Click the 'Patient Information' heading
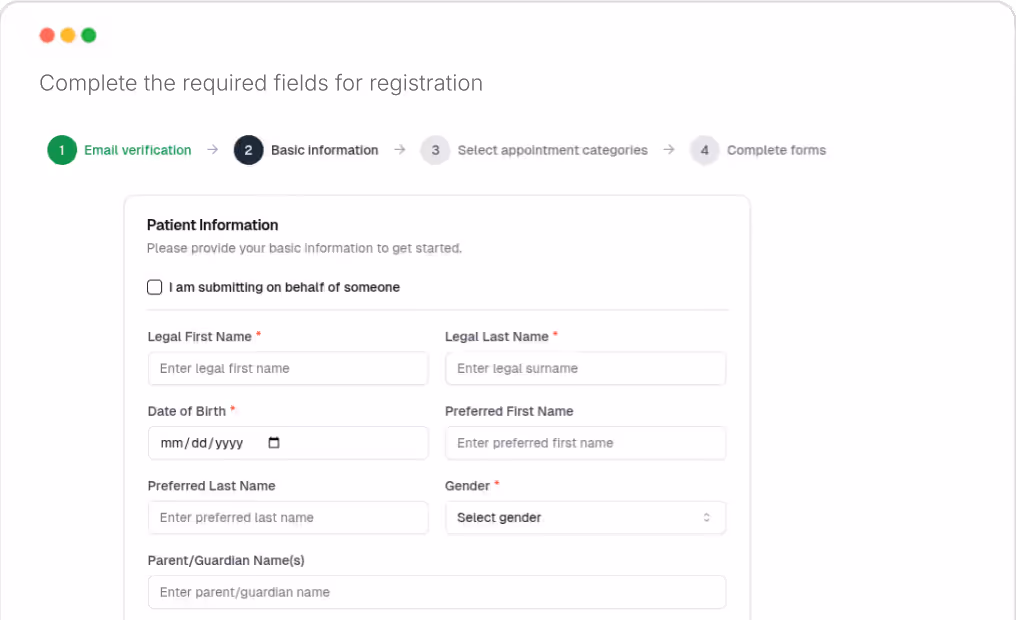Image resolution: width=1016 pixels, height=620 pixels. pos(213,224)
